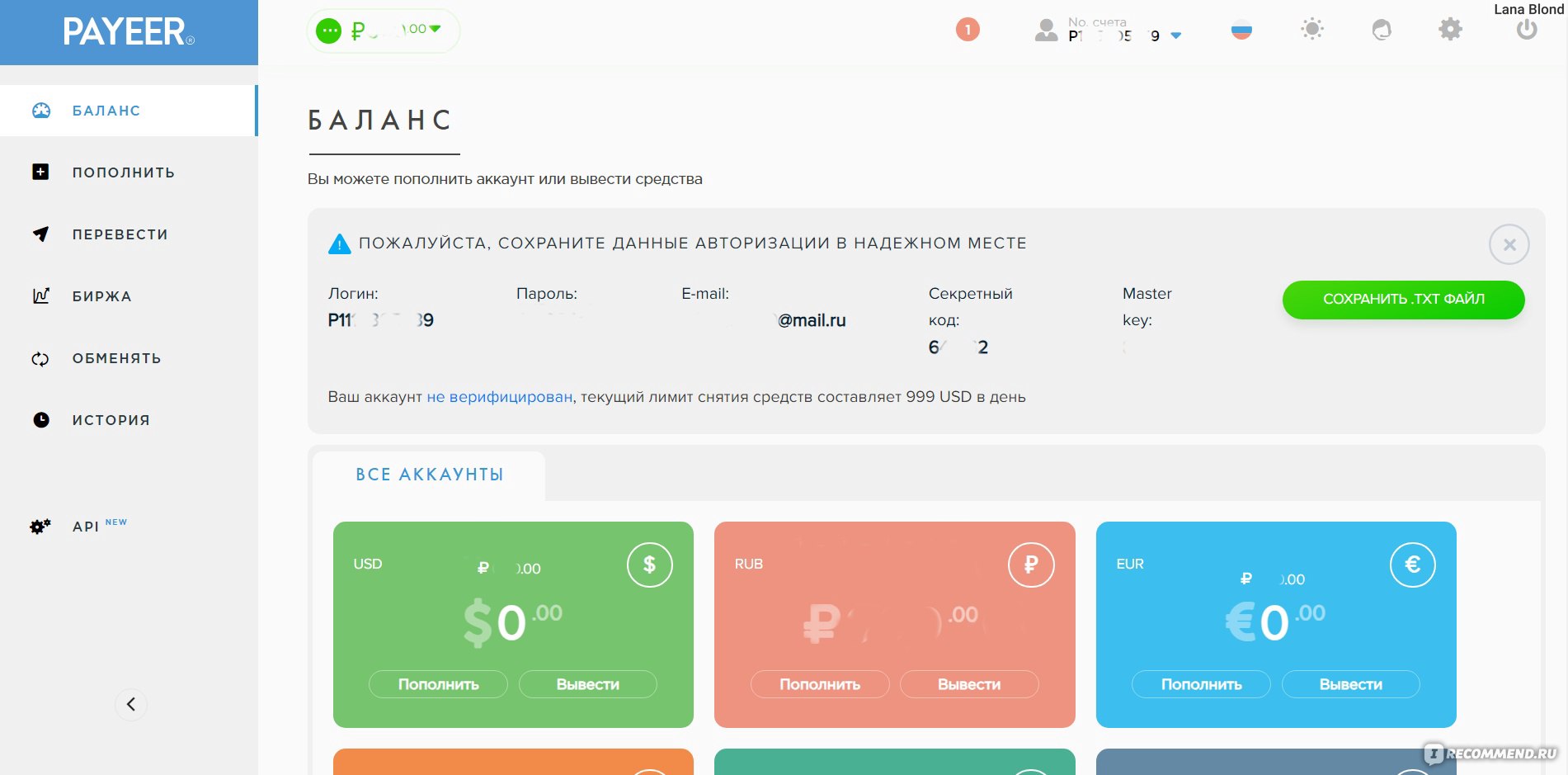Click the Баланс gauge icon
This screenshot has height=775, width=1568.
41,111
